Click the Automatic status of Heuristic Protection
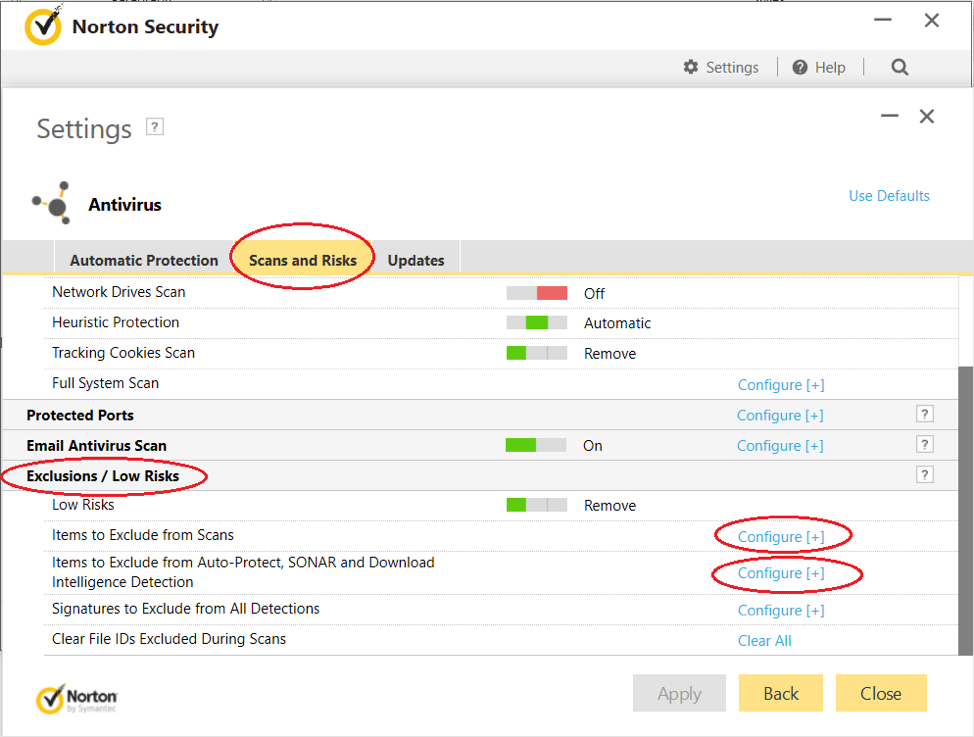974x737 pixels. click(x=617, y=323)
